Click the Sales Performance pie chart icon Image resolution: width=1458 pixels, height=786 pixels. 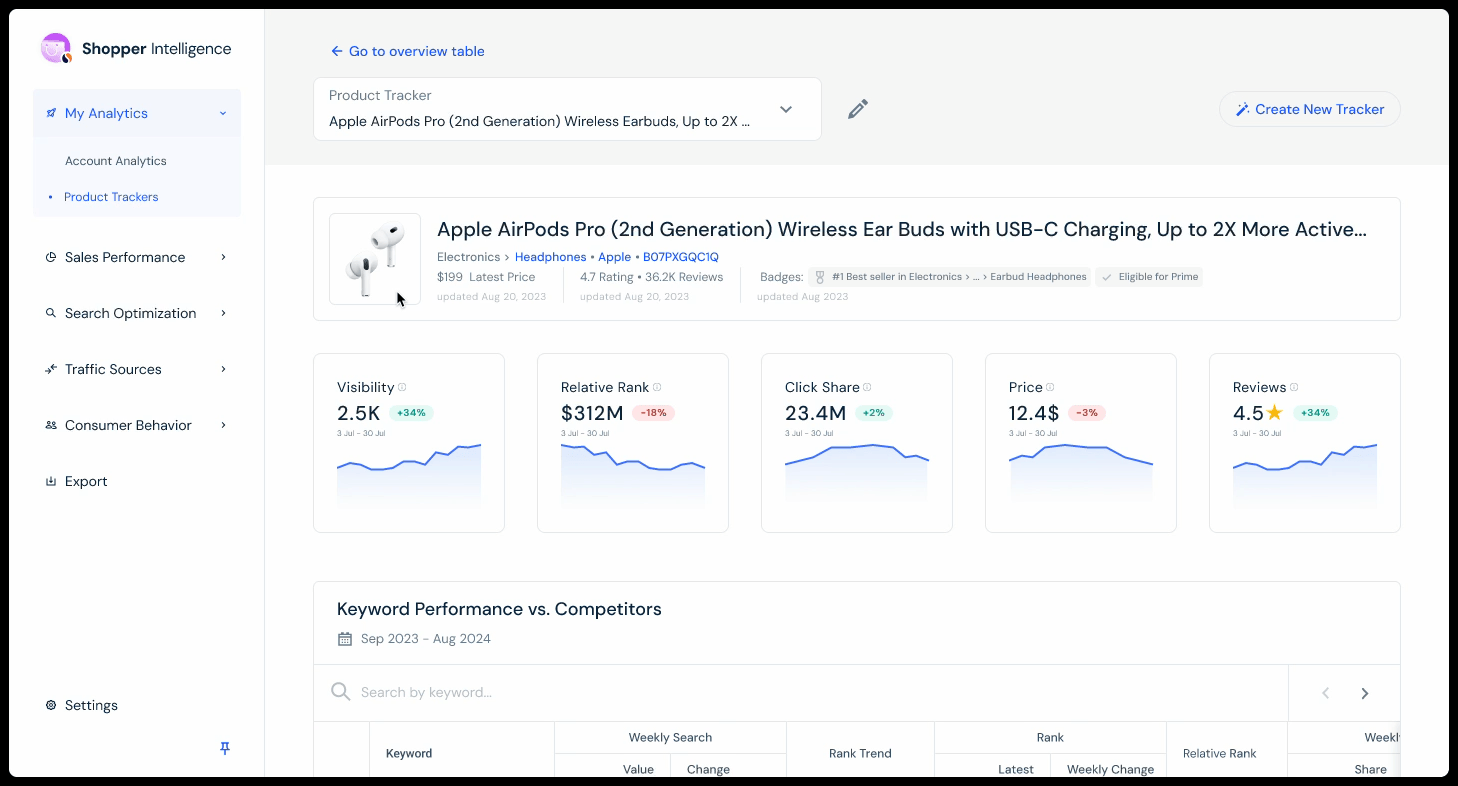[51, 257]
